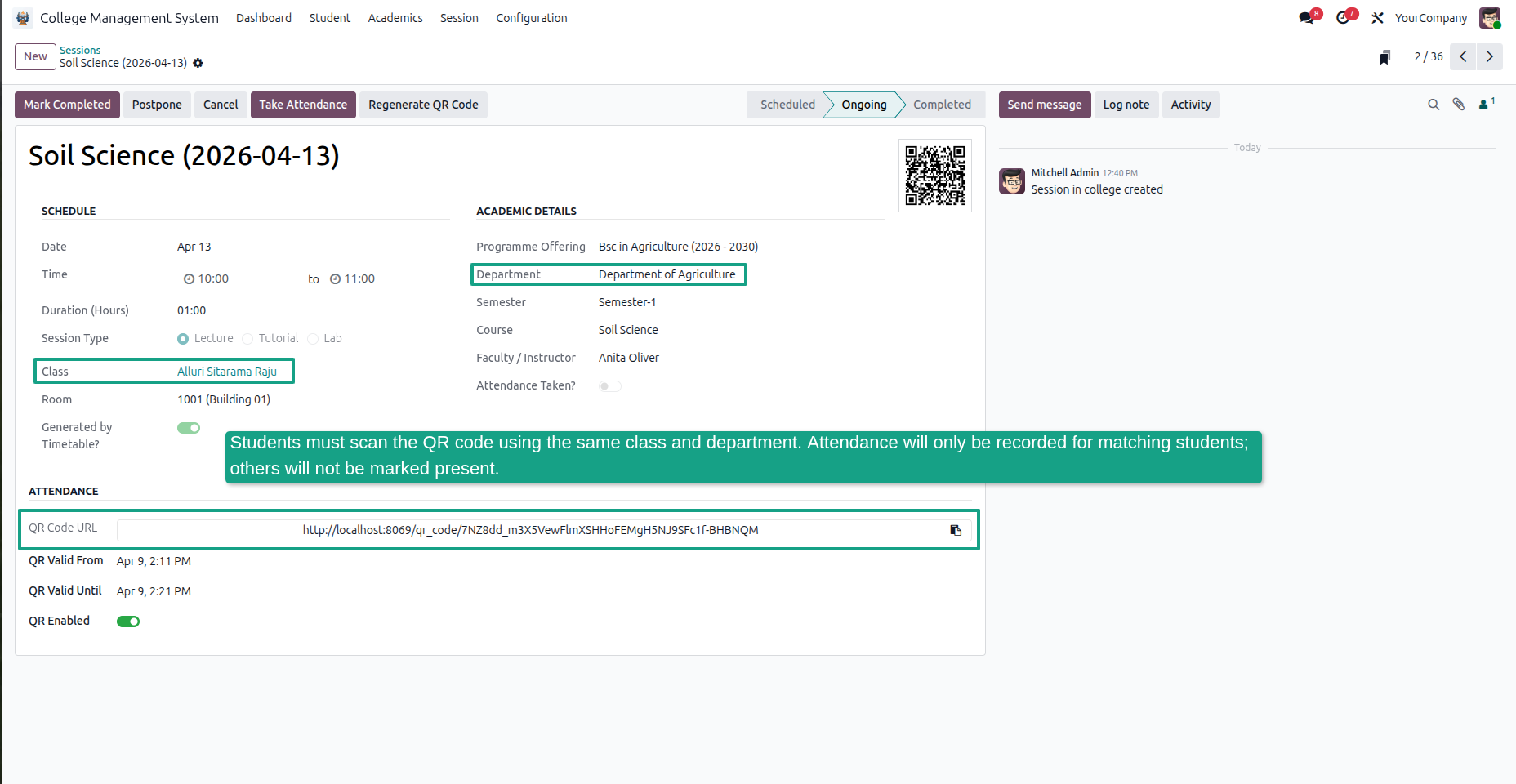Click the start time clock icon at 10:00
Screen dimensions: 1516x784
189,279
